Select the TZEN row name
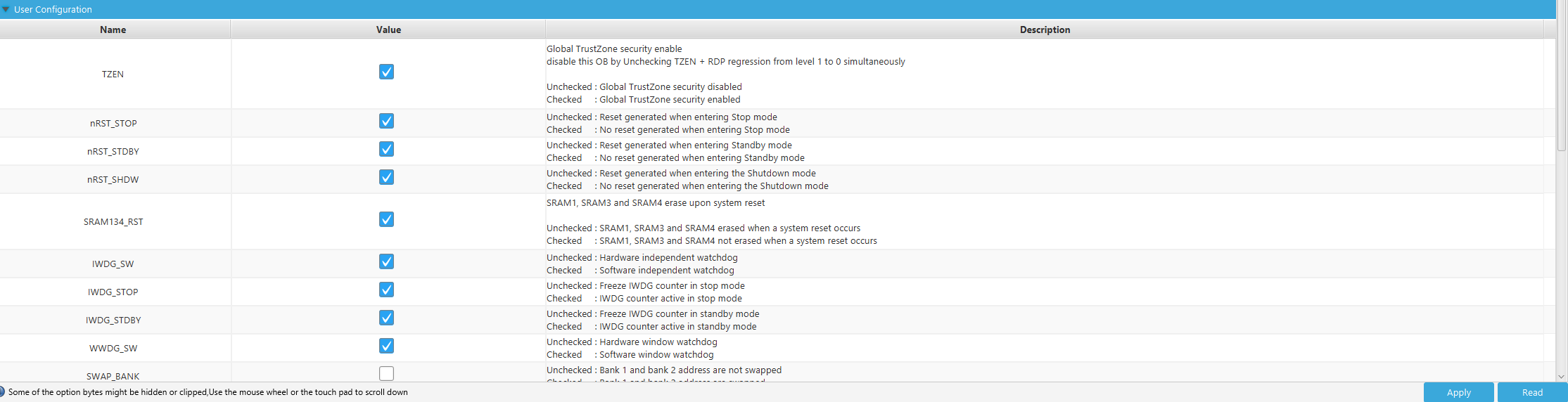The width and height of the screenshot is (1568, 402). click(x=113, y=74)
